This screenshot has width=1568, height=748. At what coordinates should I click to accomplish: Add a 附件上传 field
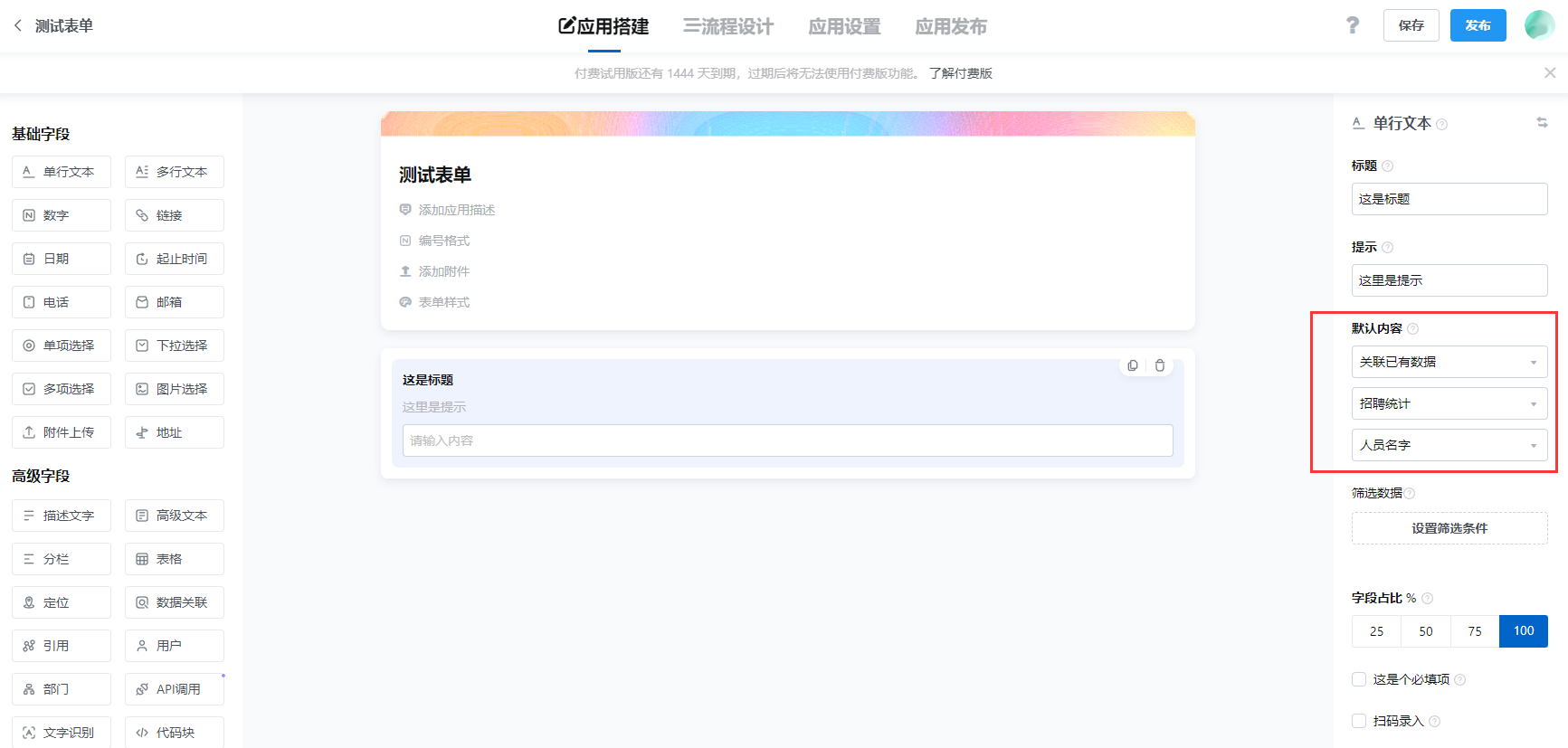tap(62, 432)
